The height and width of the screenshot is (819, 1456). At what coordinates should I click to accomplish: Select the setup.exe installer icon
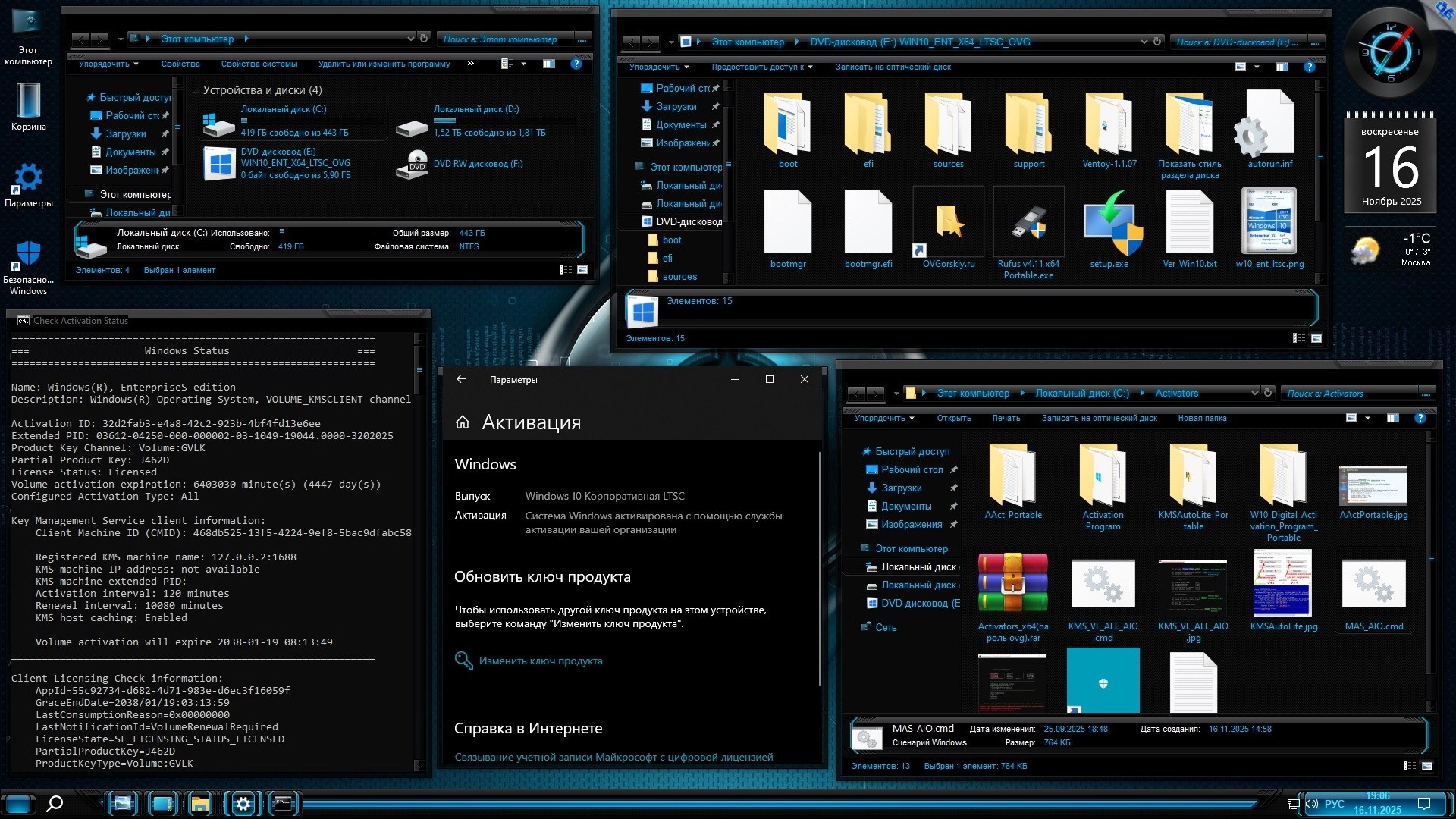click(x=1109, y=223)
